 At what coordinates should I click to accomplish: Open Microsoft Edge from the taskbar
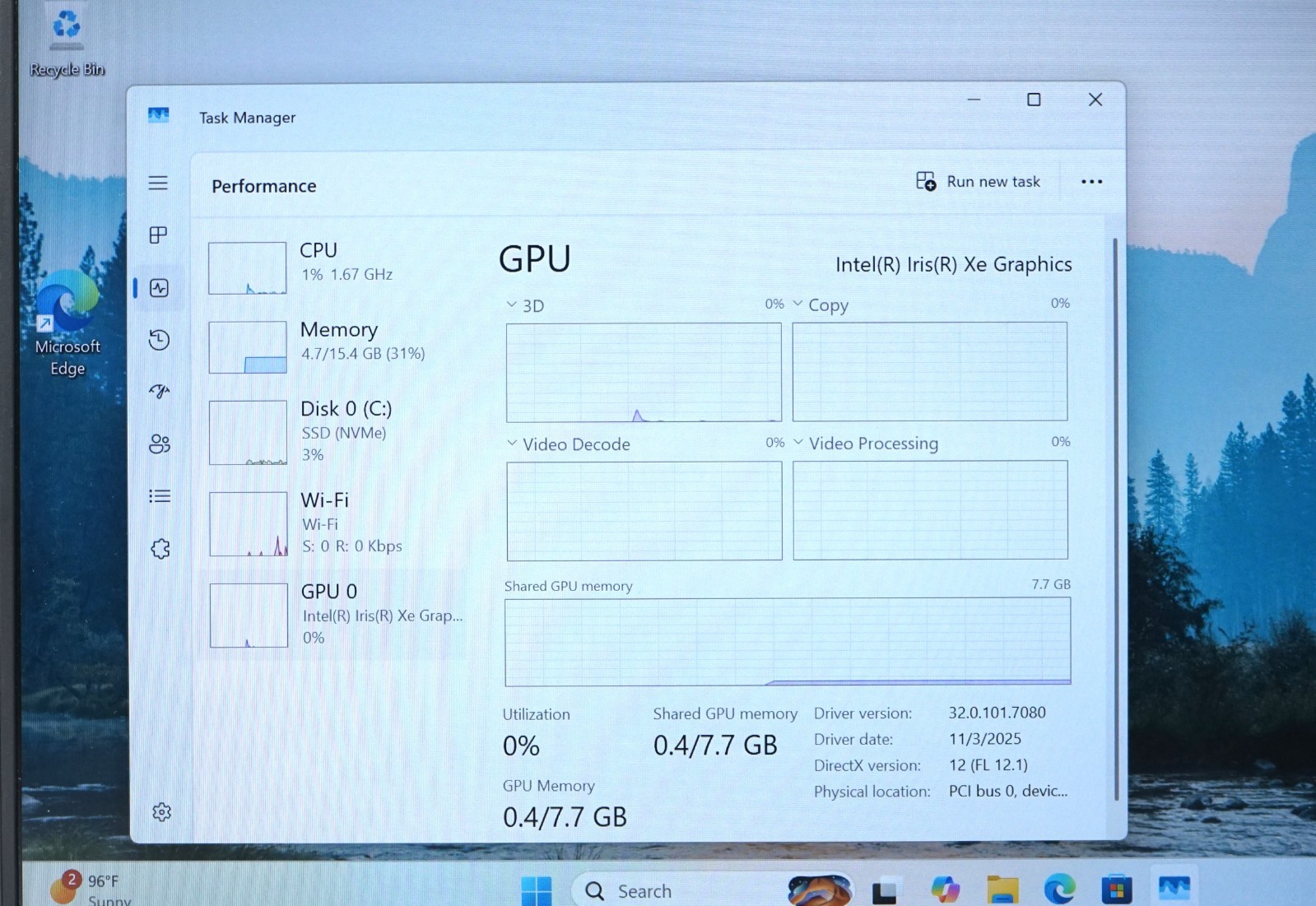click(x=1059, y=890)
